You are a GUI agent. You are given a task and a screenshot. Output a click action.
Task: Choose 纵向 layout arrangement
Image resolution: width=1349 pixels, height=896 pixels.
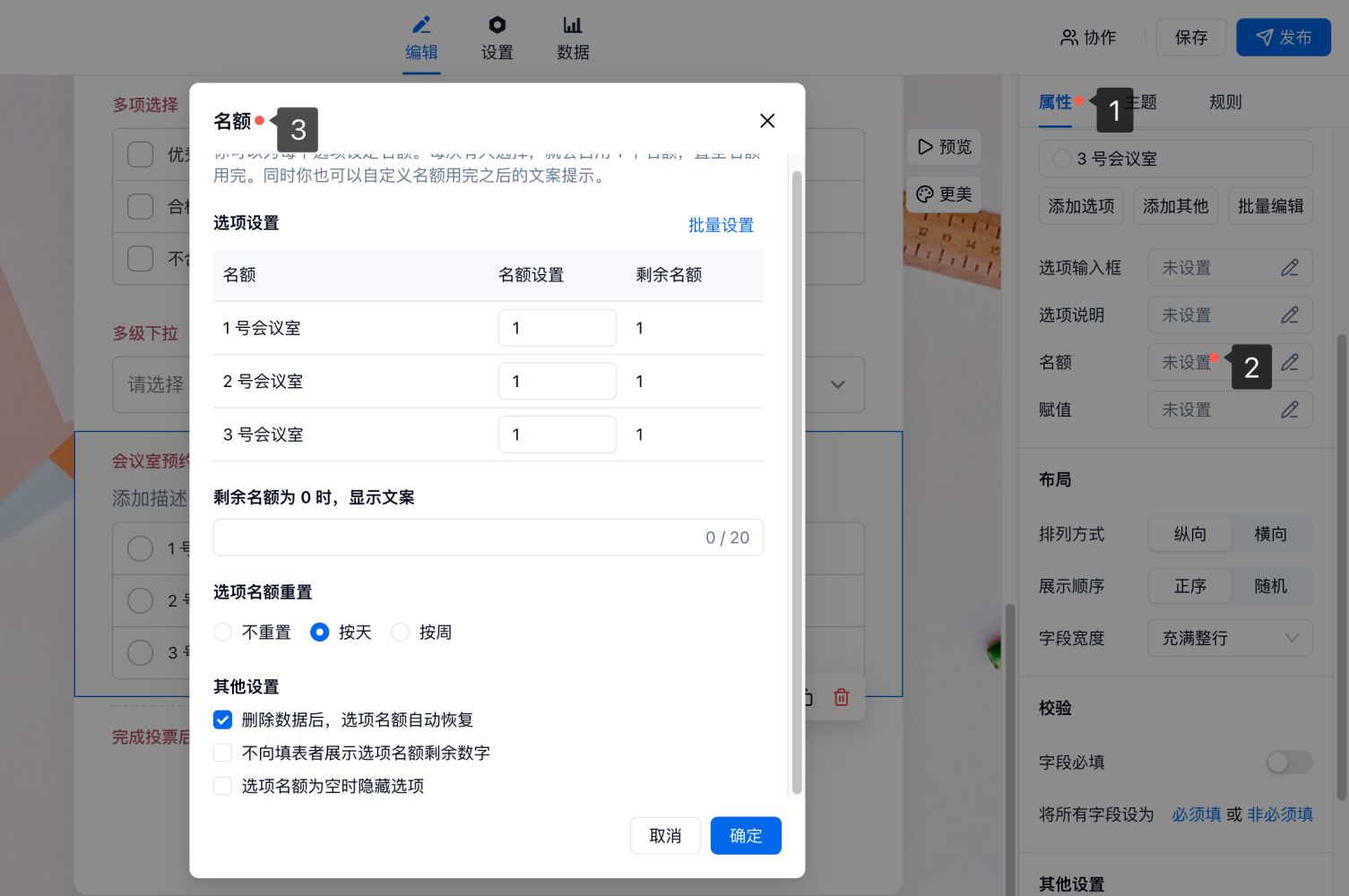point(1190,535)
